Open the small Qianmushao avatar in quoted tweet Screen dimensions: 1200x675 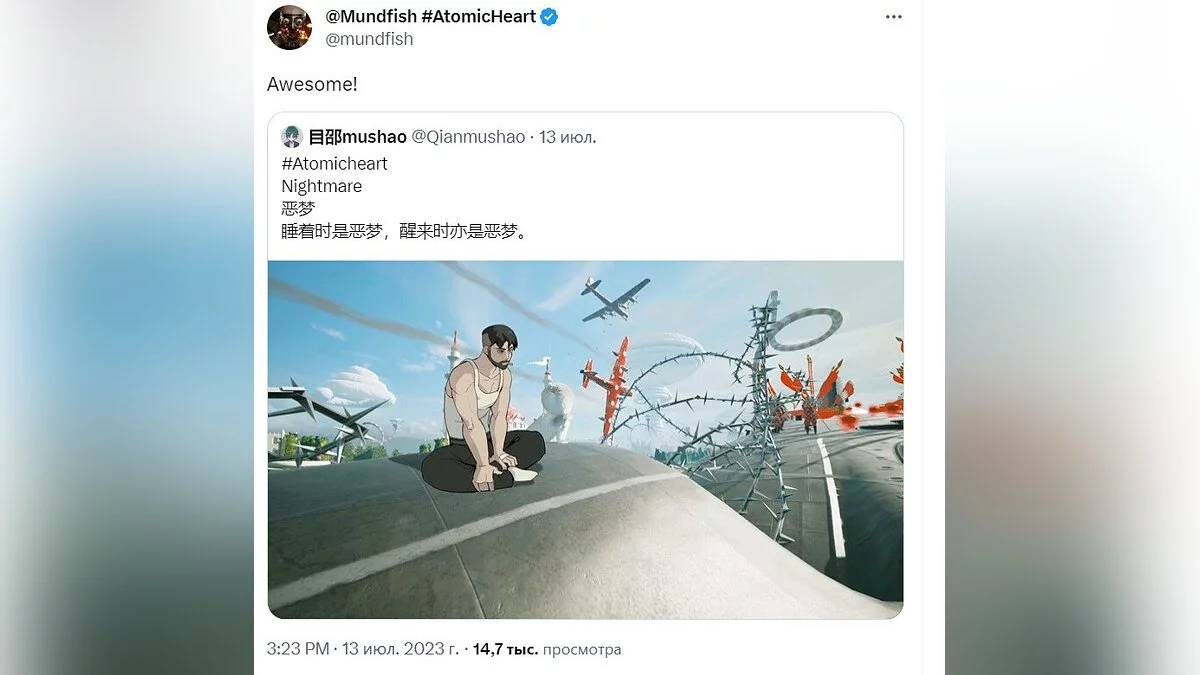292,137
